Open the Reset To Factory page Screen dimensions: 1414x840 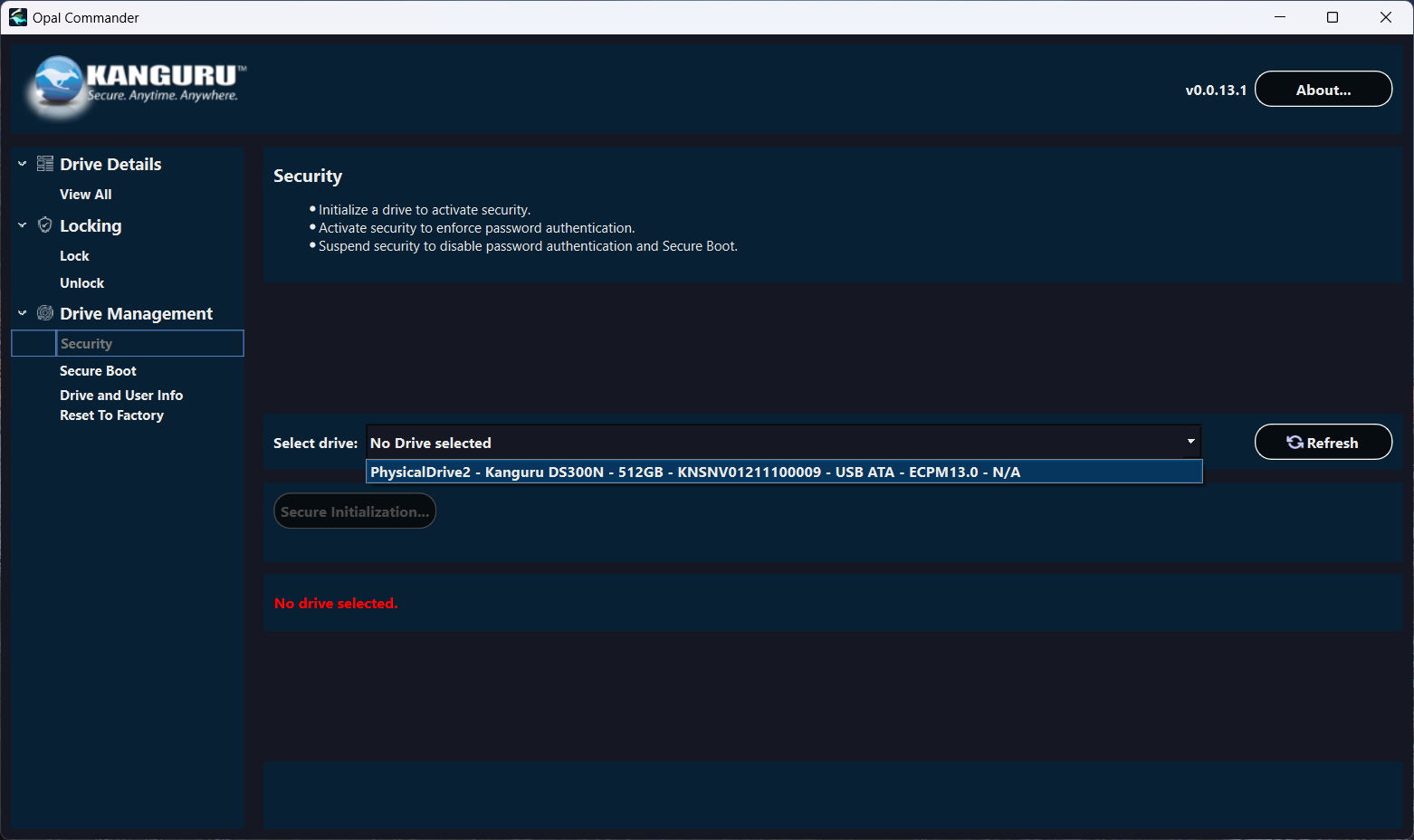point(112,415)
